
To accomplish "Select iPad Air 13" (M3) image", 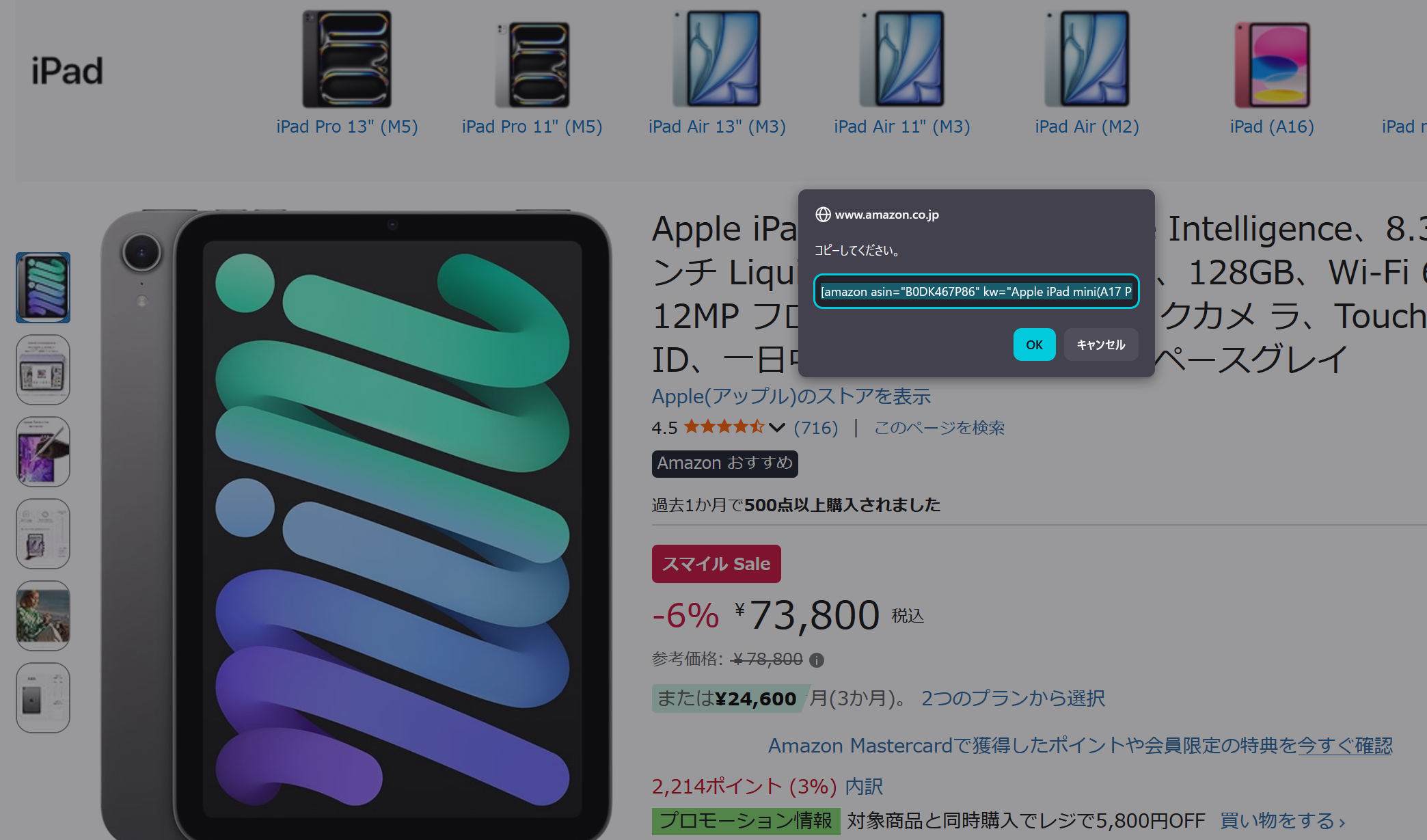I will coord(717,59).
